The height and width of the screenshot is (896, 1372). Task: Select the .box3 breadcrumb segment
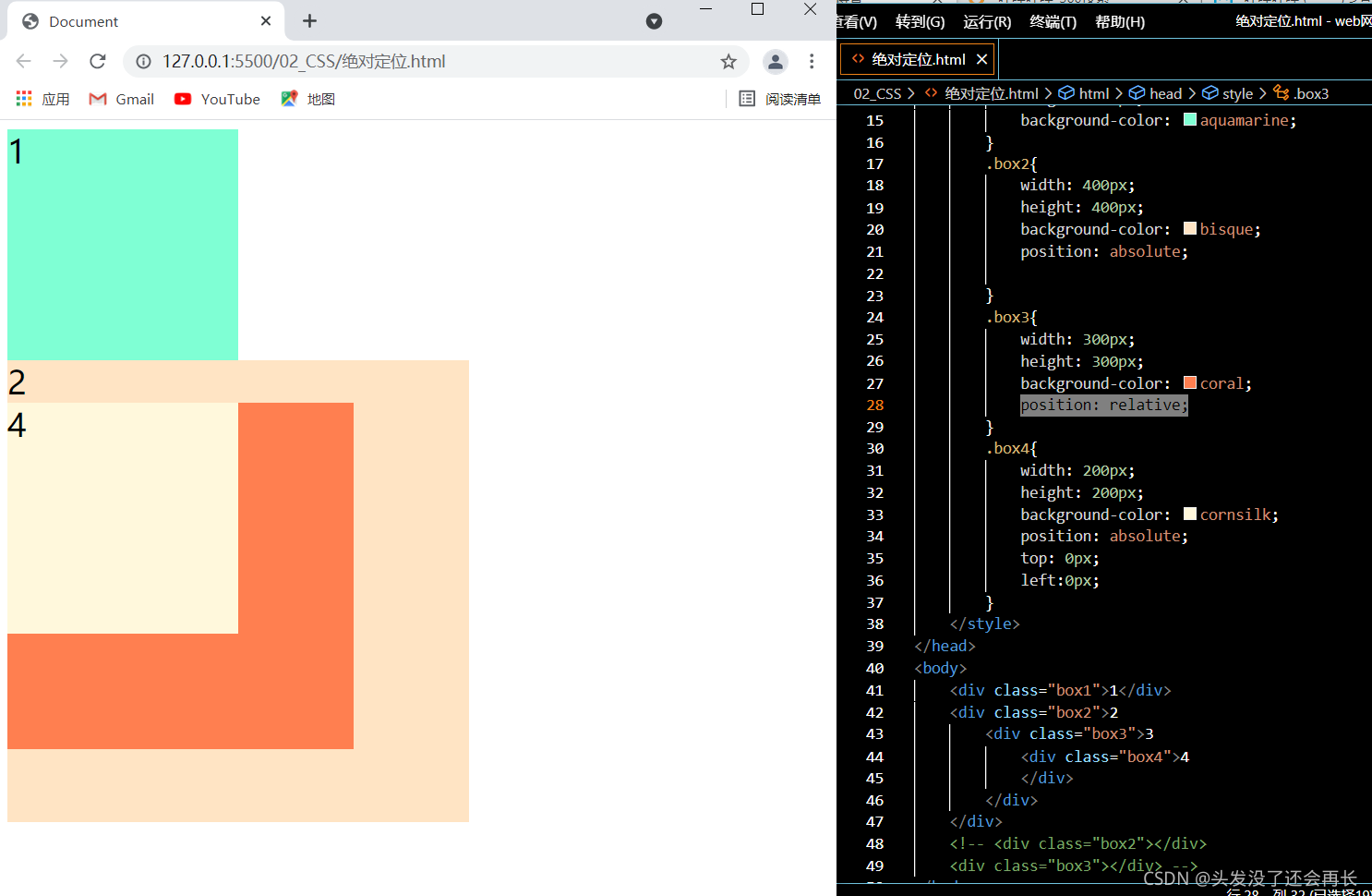(x=1301, y=93)
